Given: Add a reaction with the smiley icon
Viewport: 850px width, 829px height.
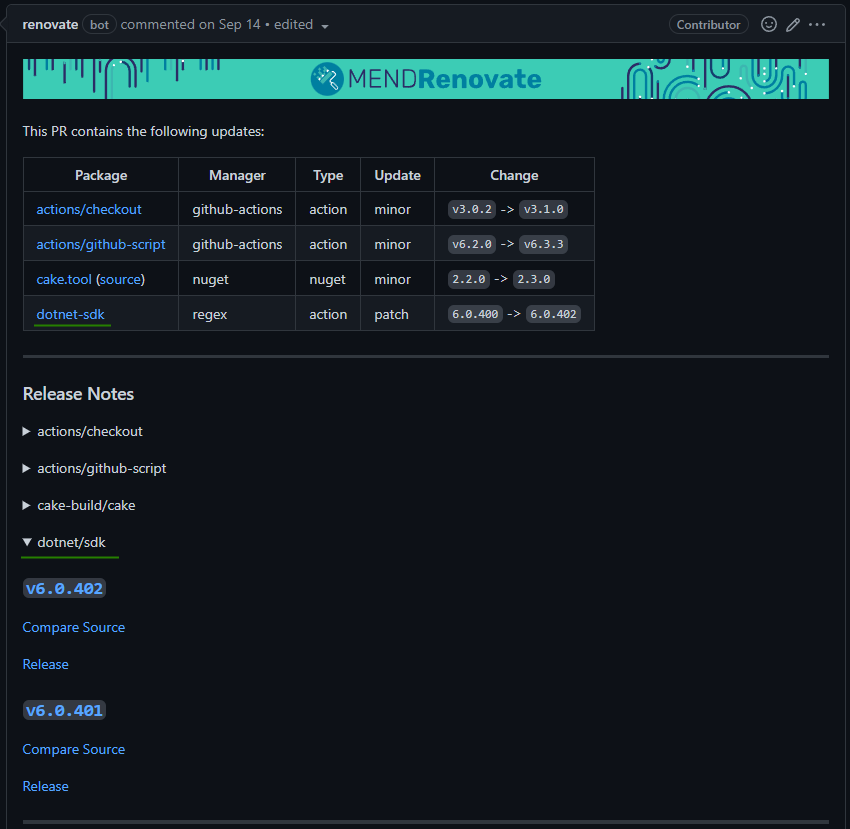Looking at the screenshot, I should coord(769,24).
